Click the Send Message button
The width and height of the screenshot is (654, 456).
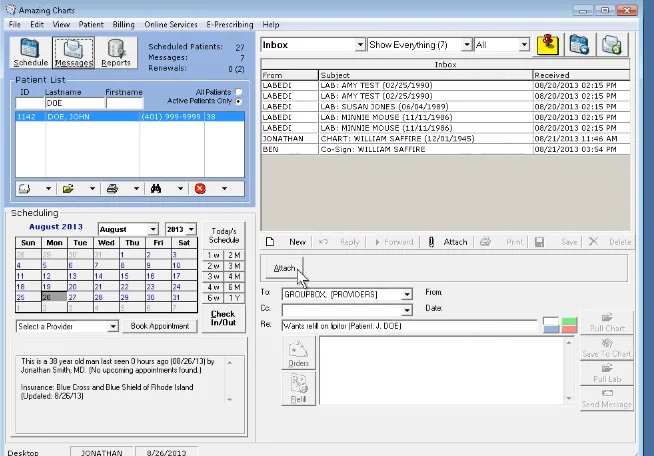tap(607, 399)
